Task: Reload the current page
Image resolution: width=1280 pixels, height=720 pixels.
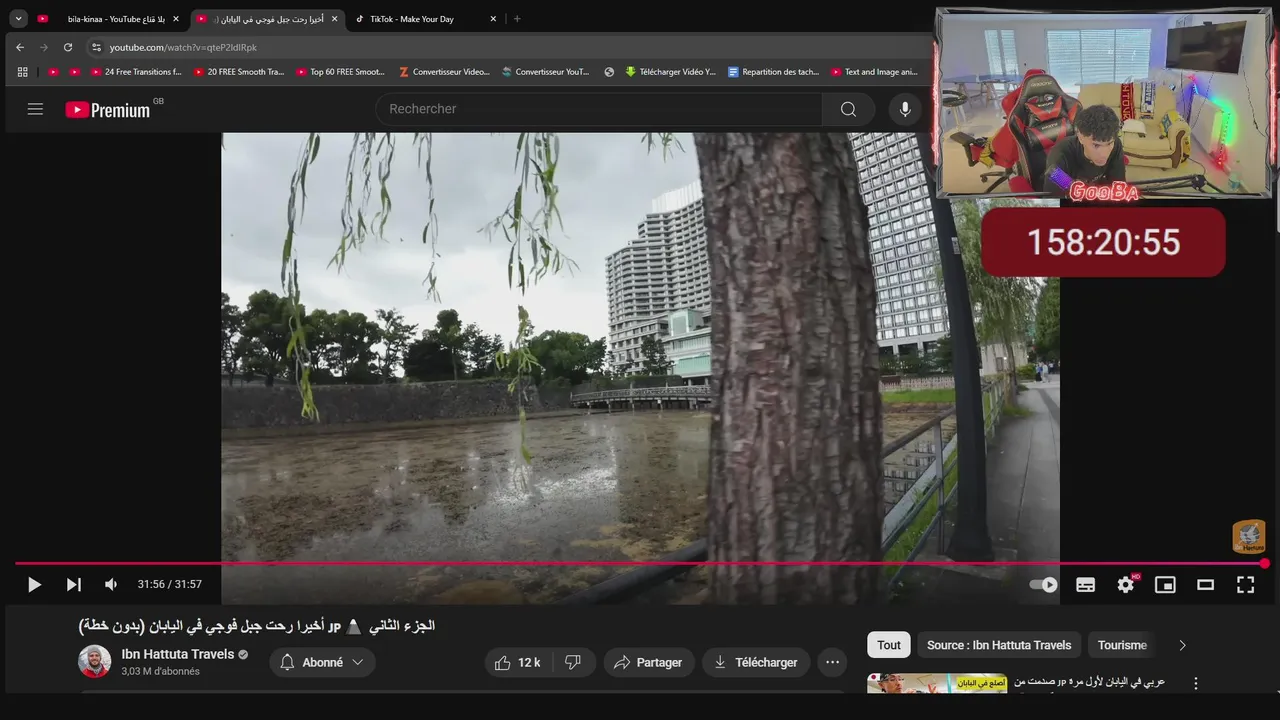Action: [x=68, y=47]
